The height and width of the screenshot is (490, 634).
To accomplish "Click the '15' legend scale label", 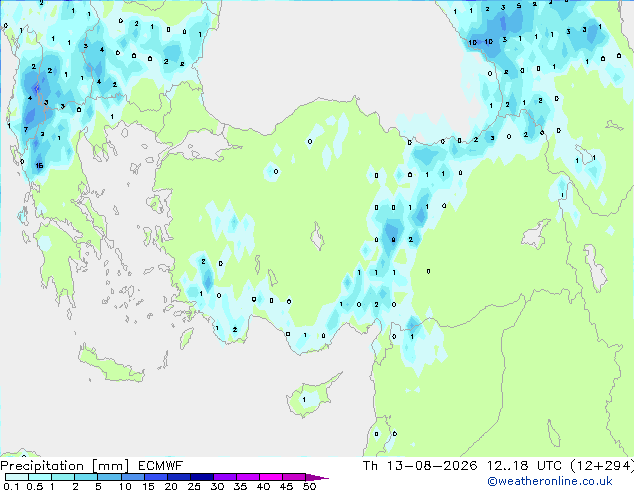I will [x=148, y=486].
